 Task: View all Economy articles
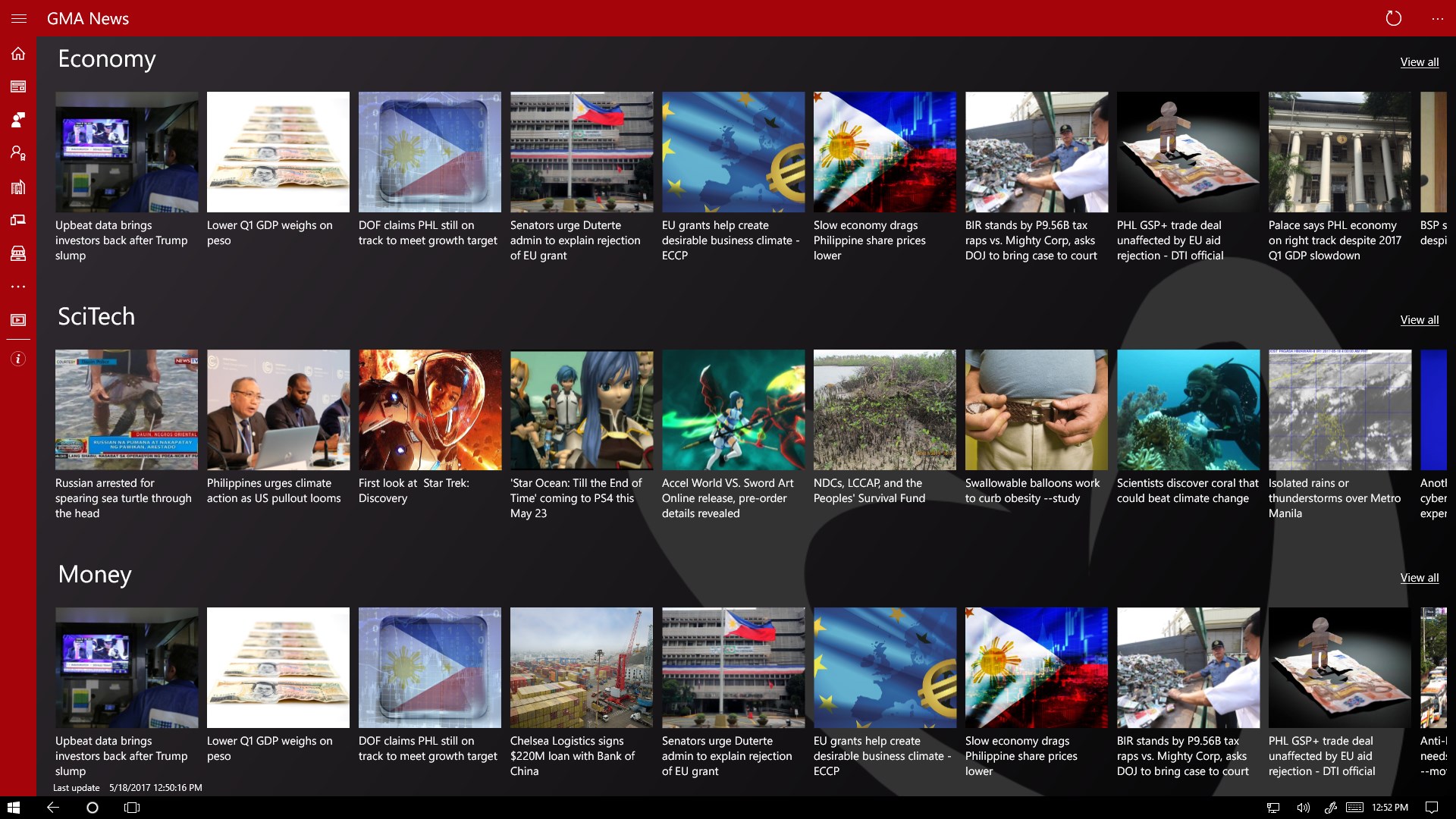(x=1419, y=62)
